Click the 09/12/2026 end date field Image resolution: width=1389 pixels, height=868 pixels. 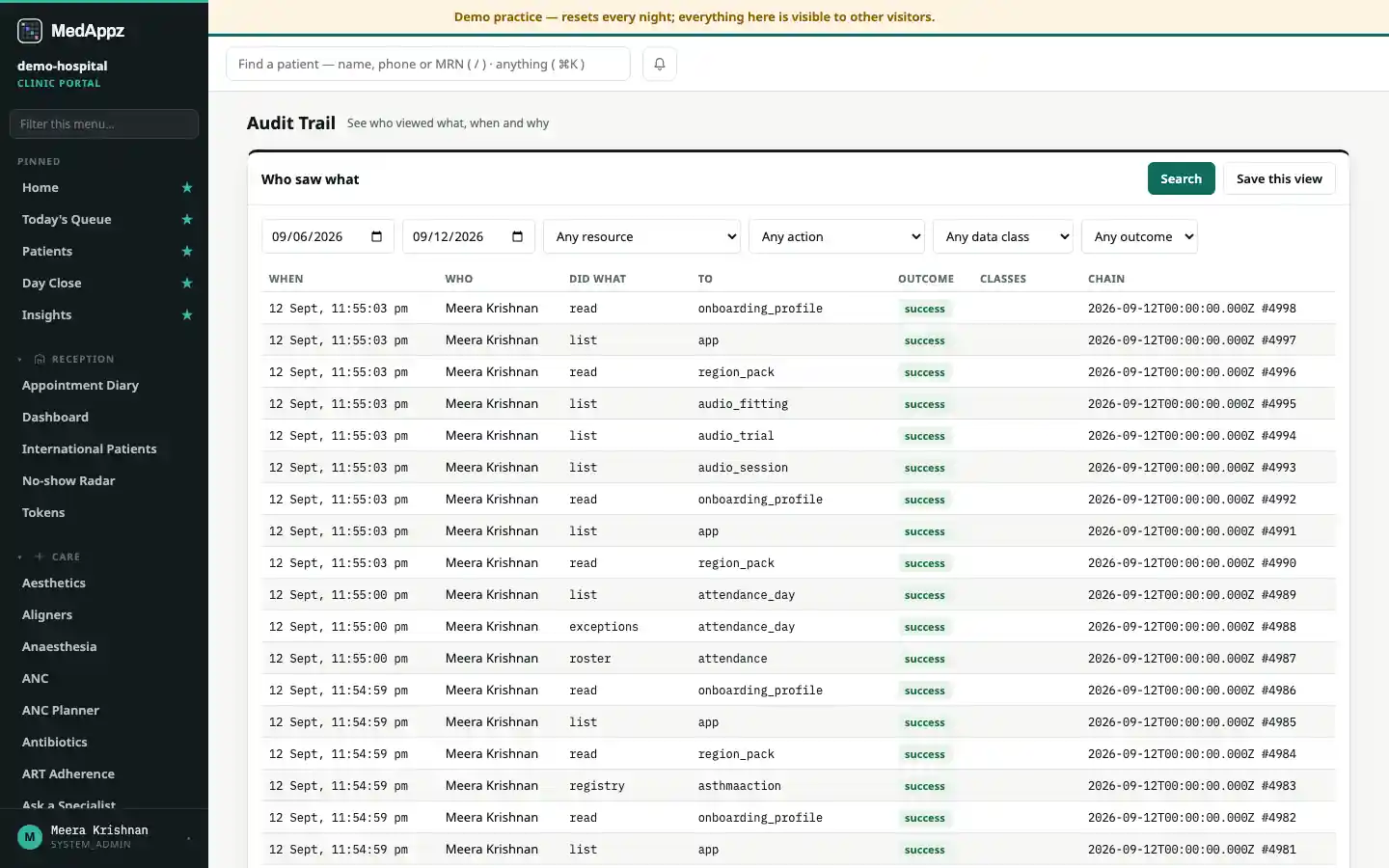(x=469, y=236)
